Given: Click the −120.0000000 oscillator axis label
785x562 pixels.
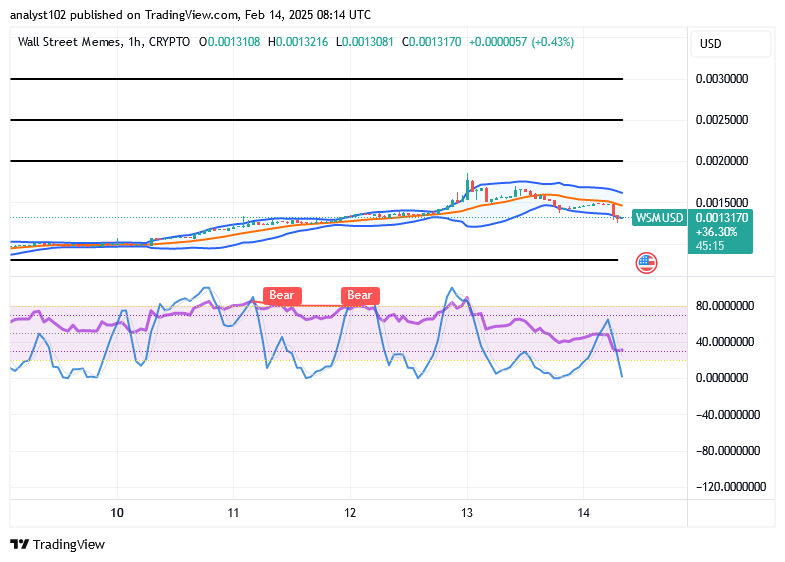Looking at the screenshot, I should [x=731, y=487].
